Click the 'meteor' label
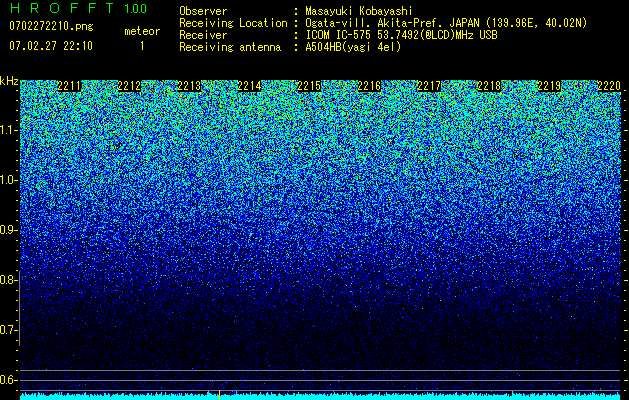 (142, 31)
